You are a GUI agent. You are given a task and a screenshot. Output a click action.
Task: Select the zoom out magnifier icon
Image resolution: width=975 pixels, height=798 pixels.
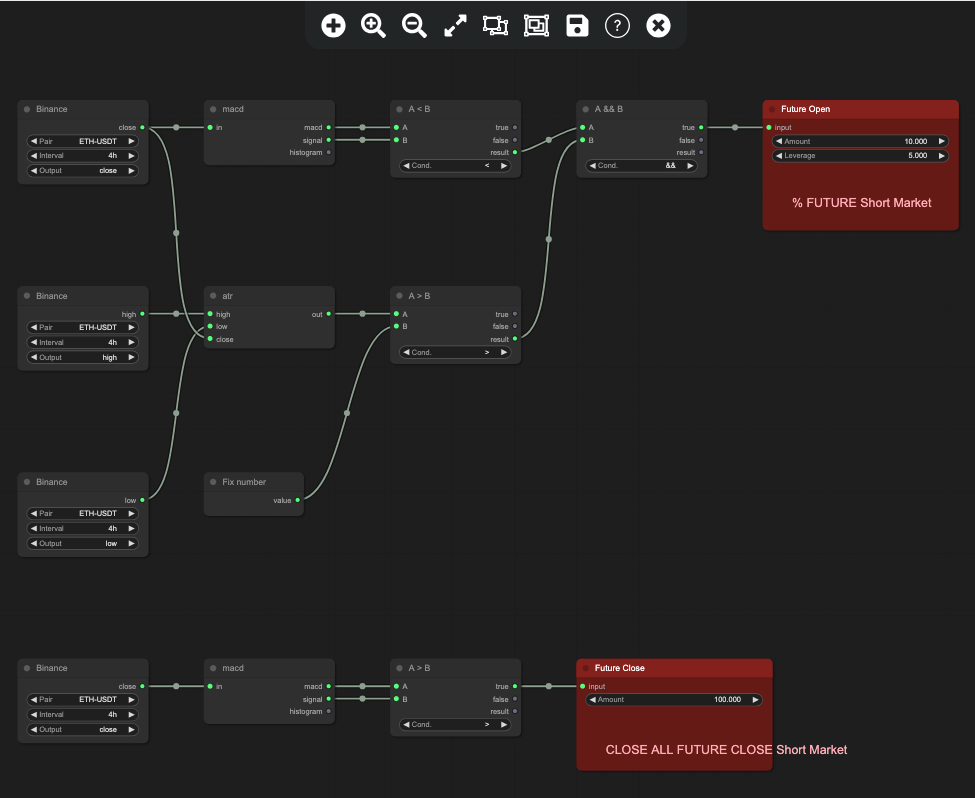click(x=414, y=25)
